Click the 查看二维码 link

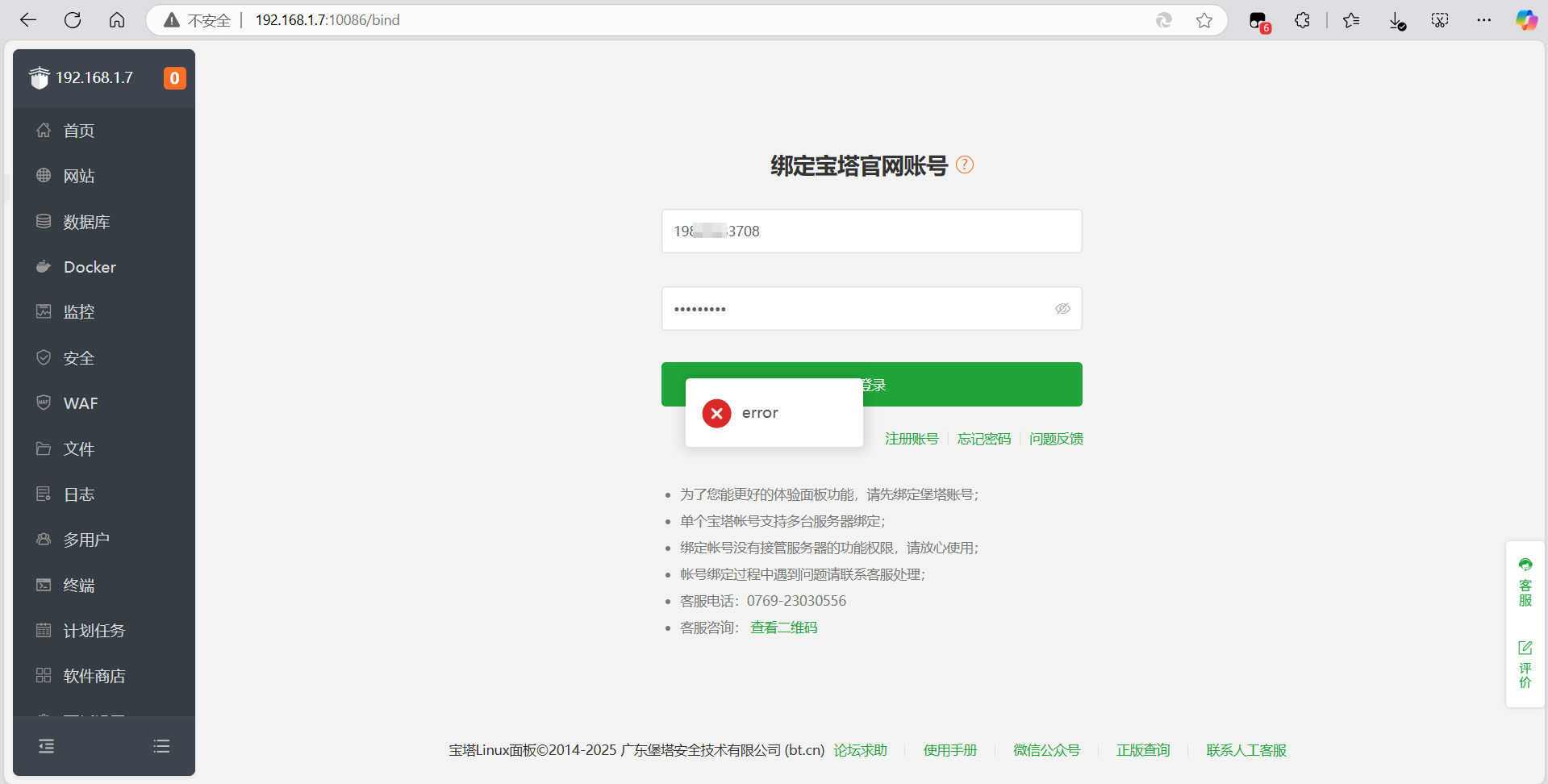click(784, 628)
